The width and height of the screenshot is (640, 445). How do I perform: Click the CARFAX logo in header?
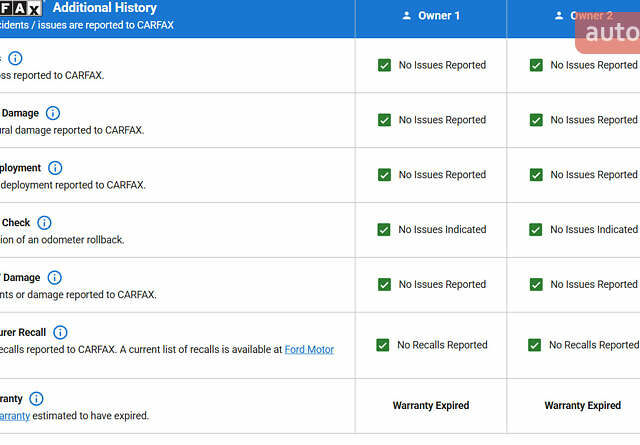click(20, 8)
